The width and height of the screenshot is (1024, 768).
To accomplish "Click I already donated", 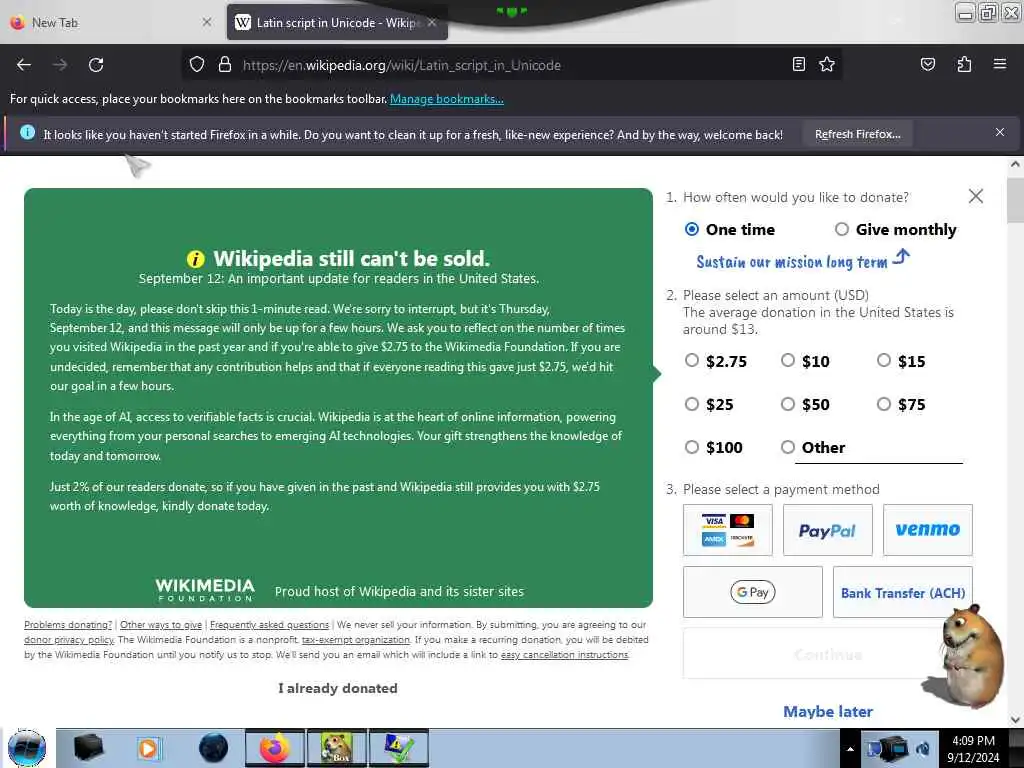I will [x=338, y=688].
